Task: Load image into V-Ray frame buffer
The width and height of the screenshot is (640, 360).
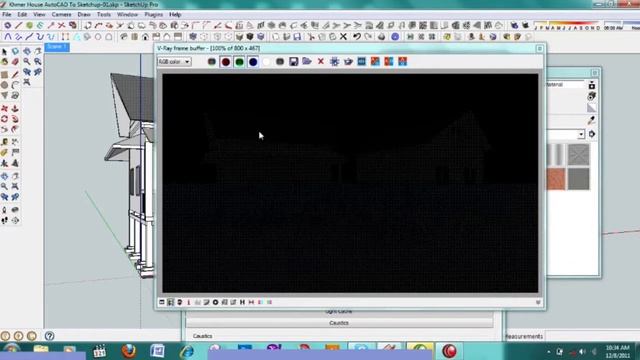Action: [307, 62]
